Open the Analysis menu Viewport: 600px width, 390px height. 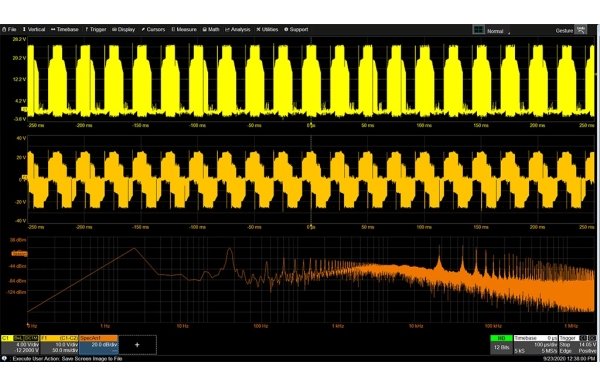coord(238,29)
